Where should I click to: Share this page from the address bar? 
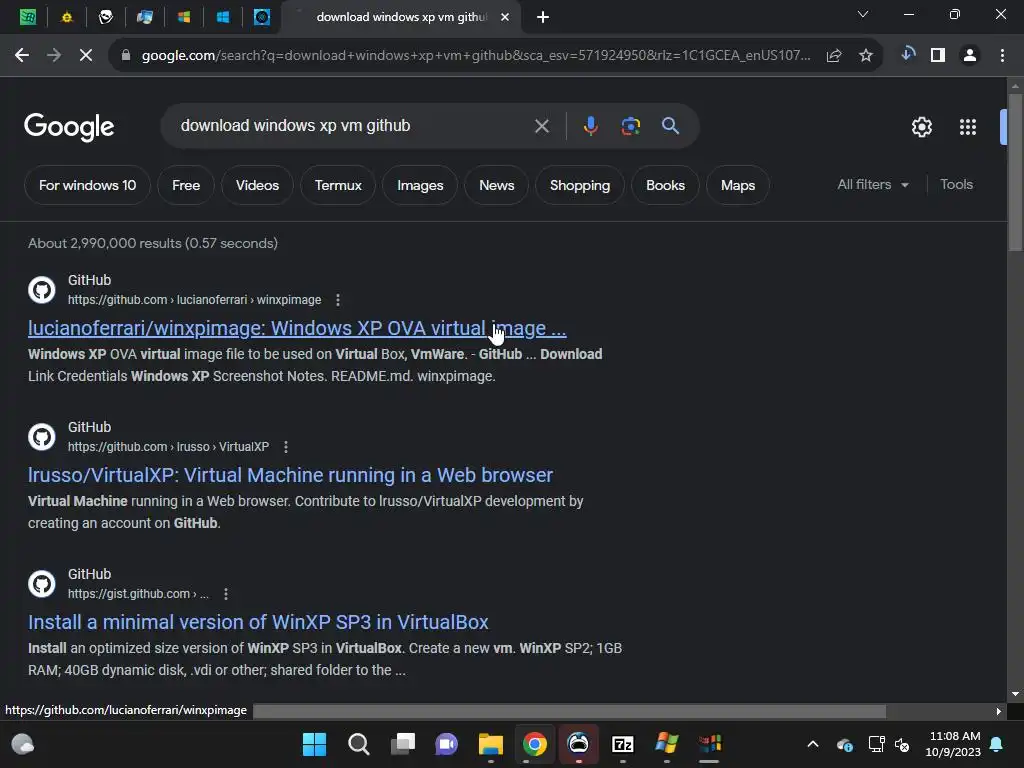coord(834,56)
